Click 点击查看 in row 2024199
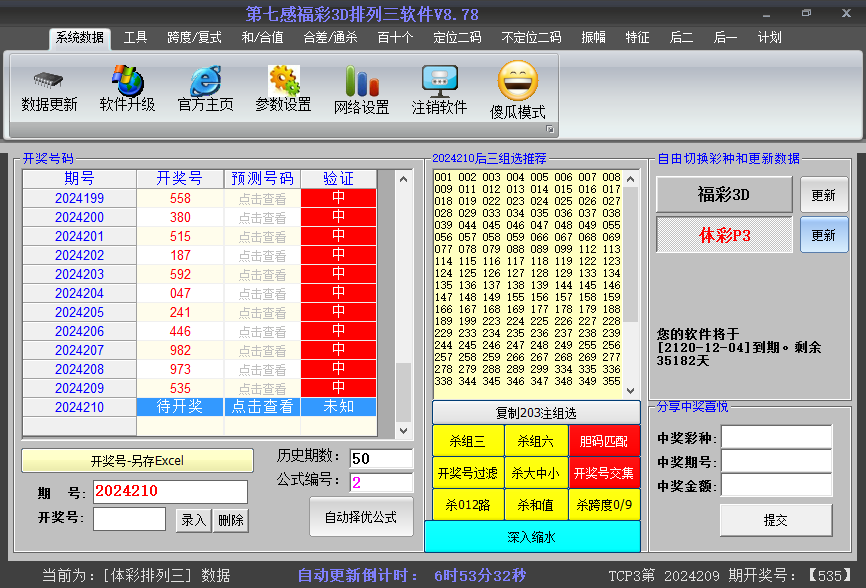The width and height of the screenshot is (866, 588). pos(262,198)
